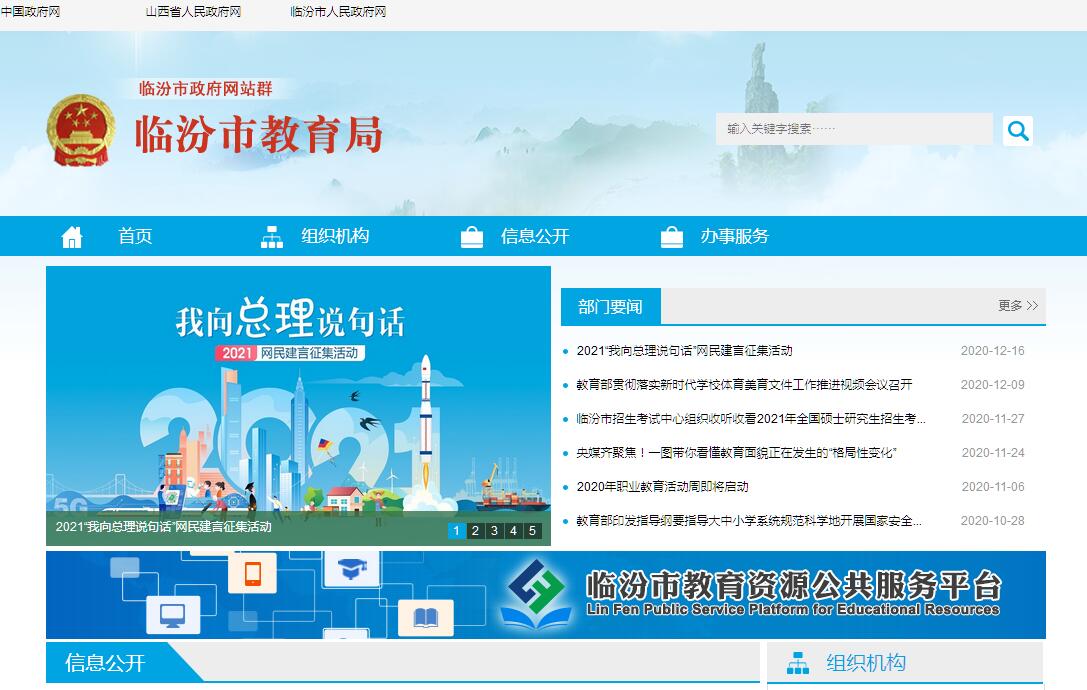Screen dimensions: 1087x690
Task: Click the home icon in navigation bar
Action: [72, 237]
